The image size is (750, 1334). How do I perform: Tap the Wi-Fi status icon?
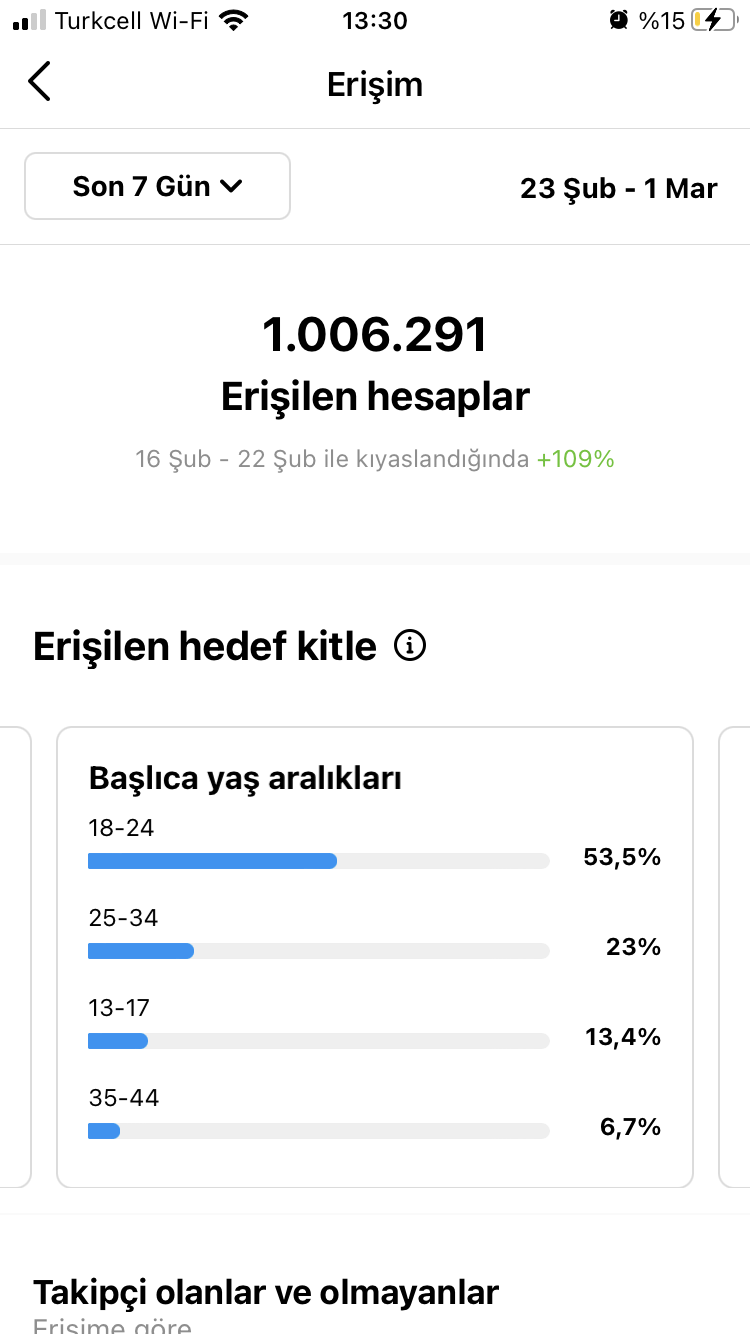point(234,20)
